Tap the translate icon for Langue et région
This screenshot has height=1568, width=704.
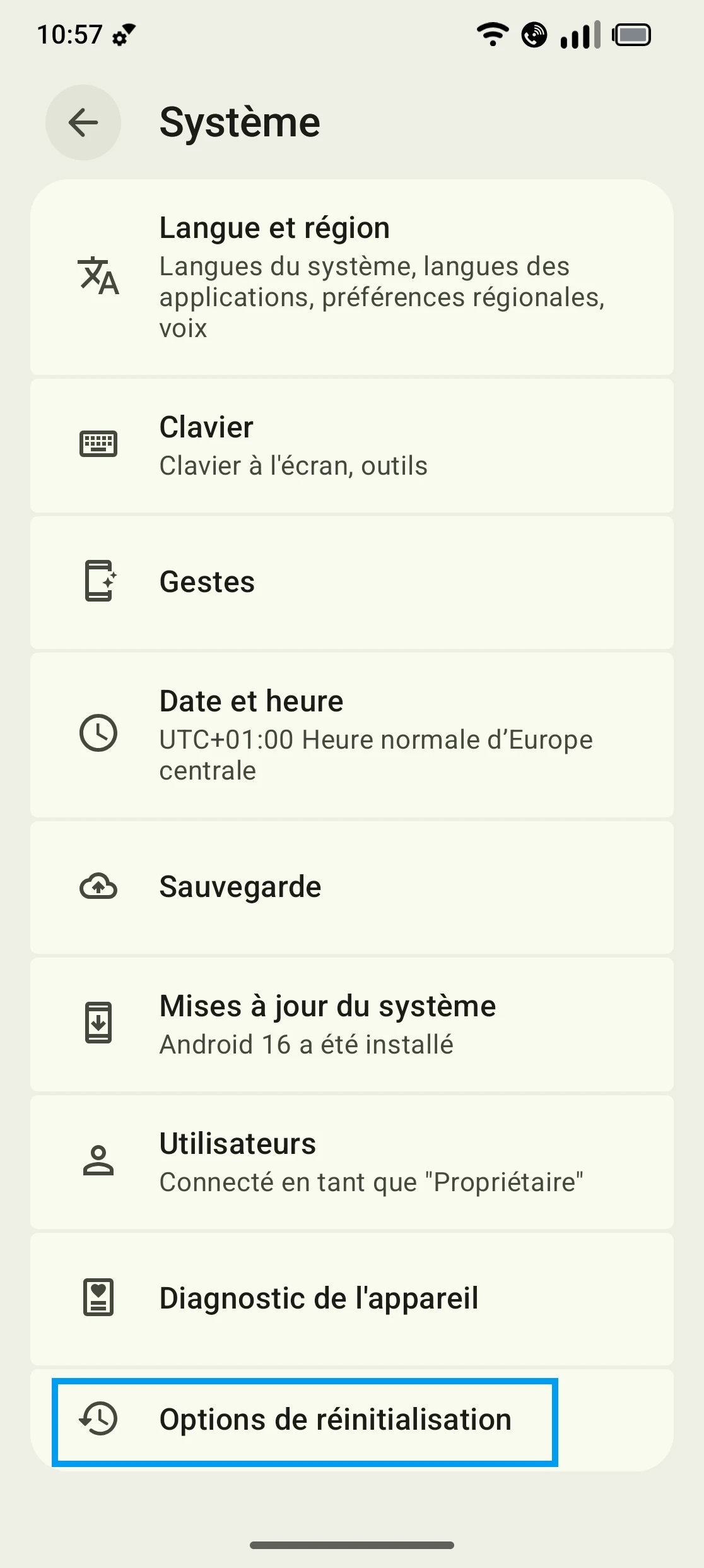pos(98,276)
